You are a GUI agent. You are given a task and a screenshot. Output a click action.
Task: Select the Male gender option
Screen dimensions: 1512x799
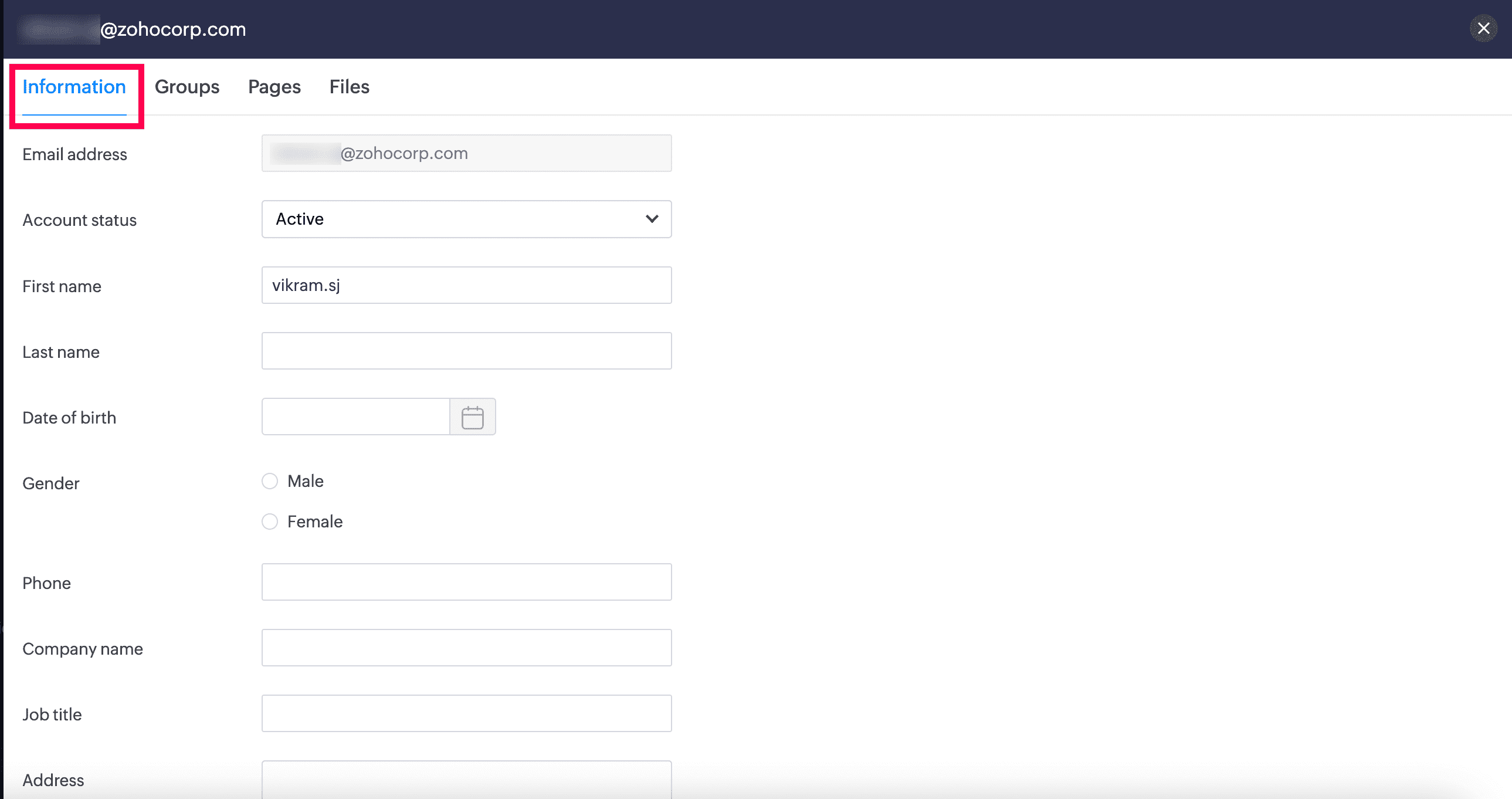(x=270, y=482)
